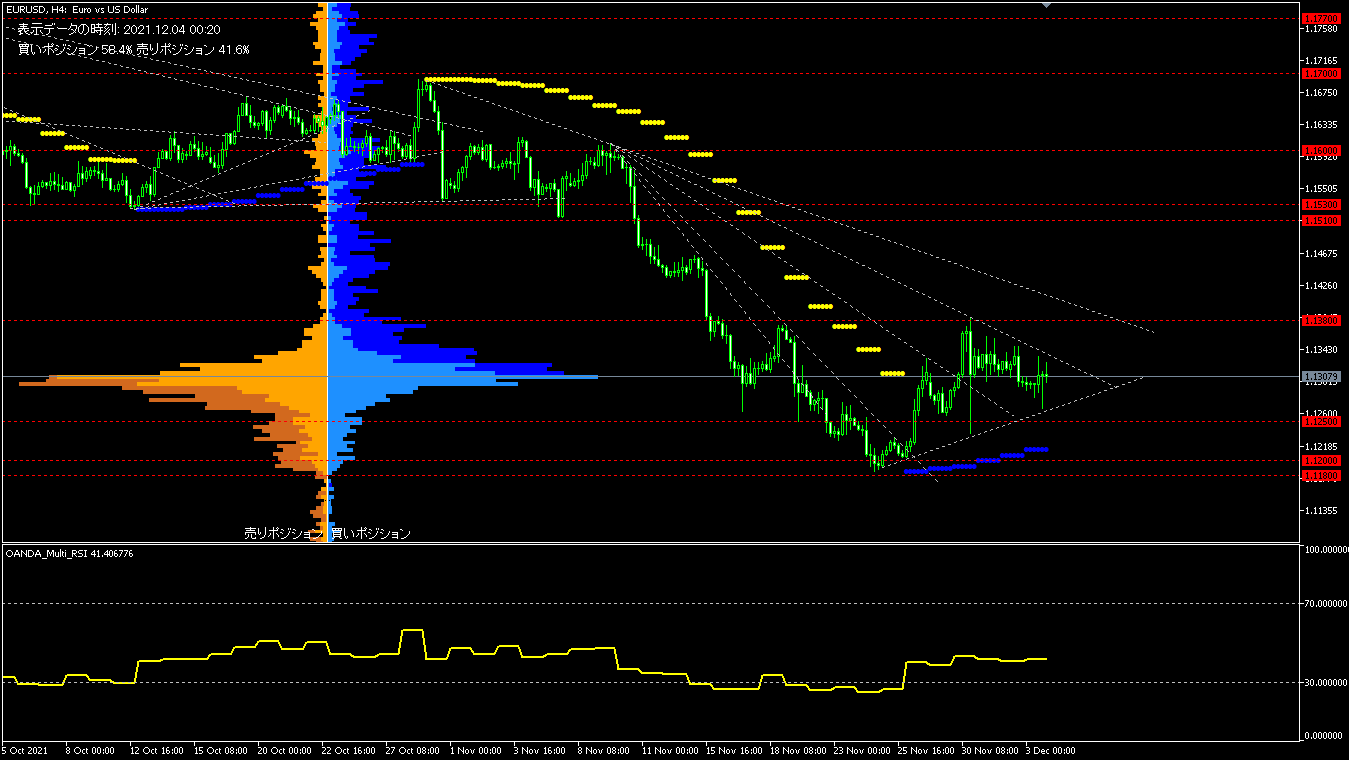Click the 1.15505 price scale value
Screen dimensions: 1349x760
coord(1321,189)
